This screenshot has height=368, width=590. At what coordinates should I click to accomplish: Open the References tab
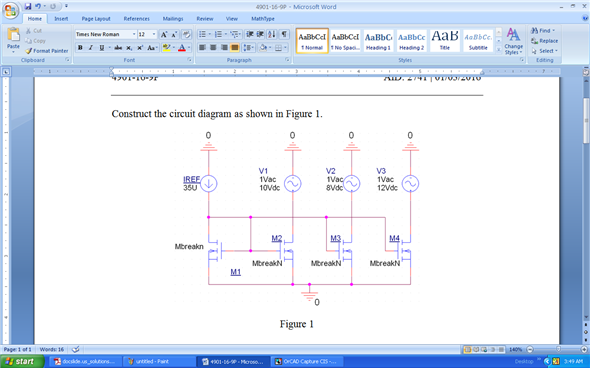point(137,19)
